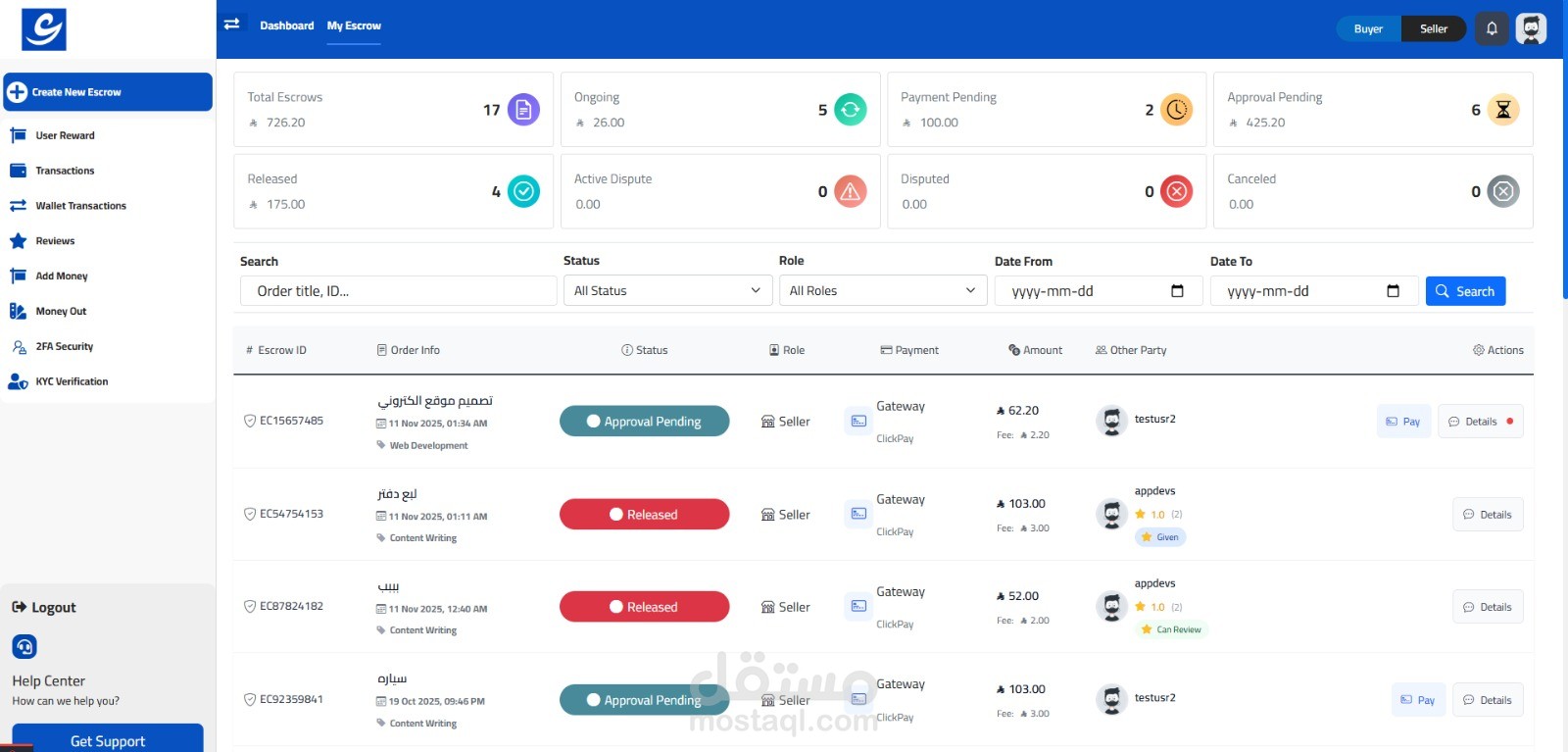Screen dimensions: 1568x752
Task: Click appdevs avatar in EC54754153 row
Action: click(x=1111, y=514)
